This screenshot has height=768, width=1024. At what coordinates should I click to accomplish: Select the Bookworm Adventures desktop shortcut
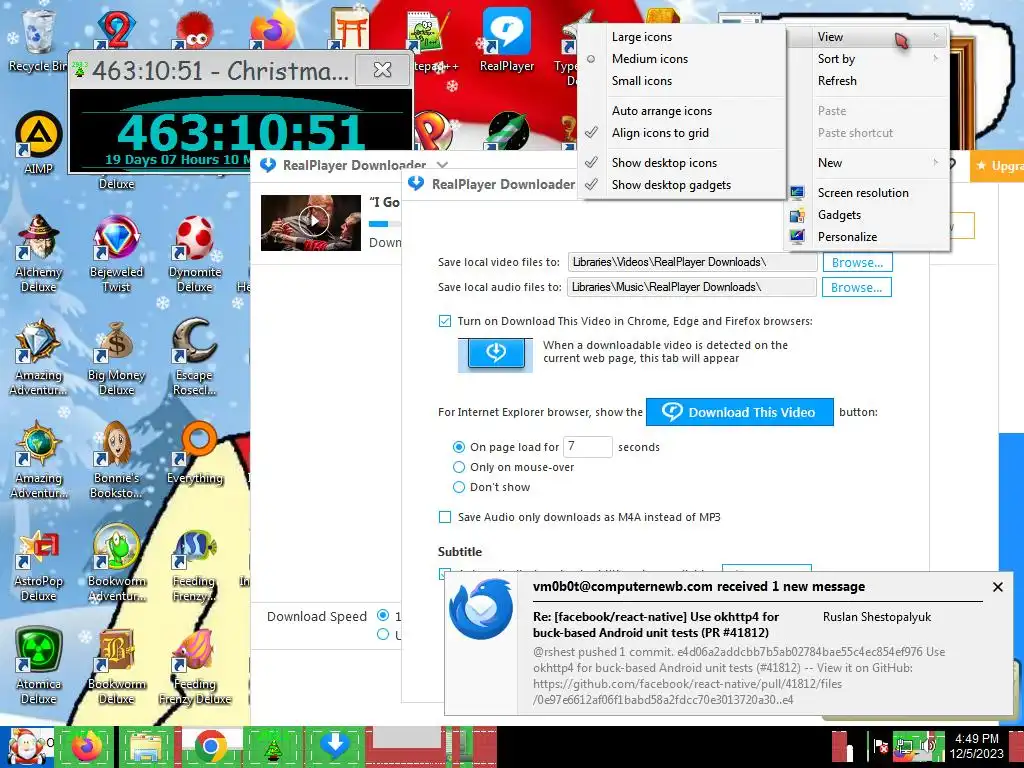coord(116,563)
